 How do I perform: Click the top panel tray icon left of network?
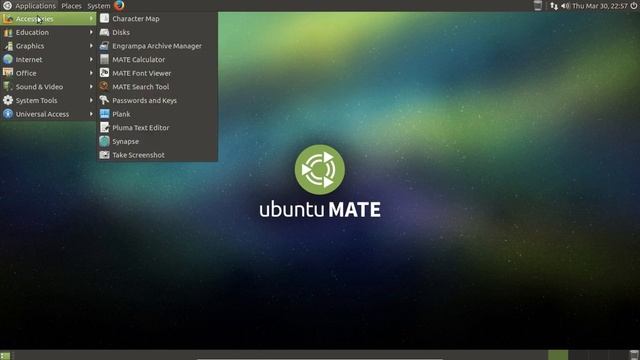click(538, 5)
